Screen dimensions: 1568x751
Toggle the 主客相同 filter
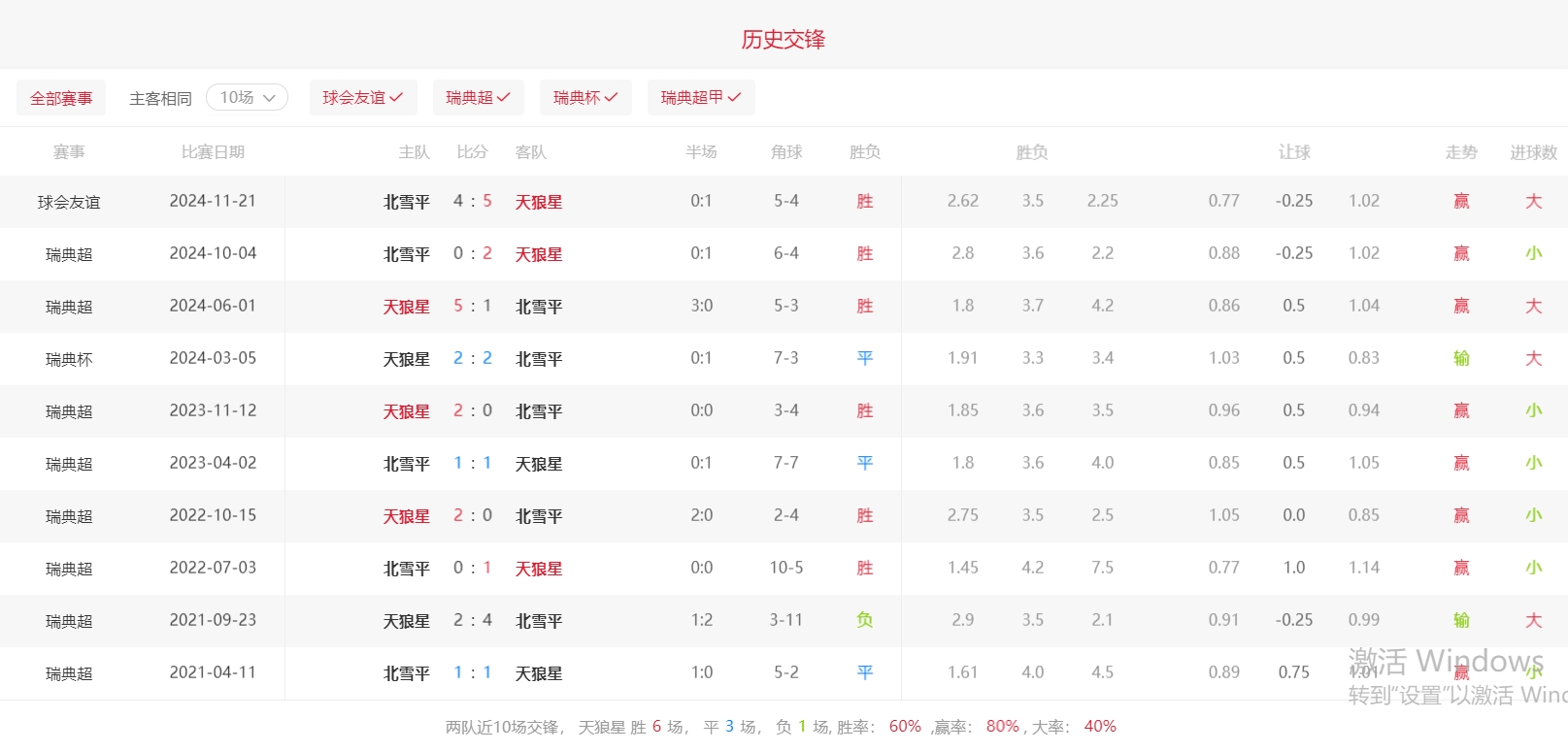pos(160,98)
